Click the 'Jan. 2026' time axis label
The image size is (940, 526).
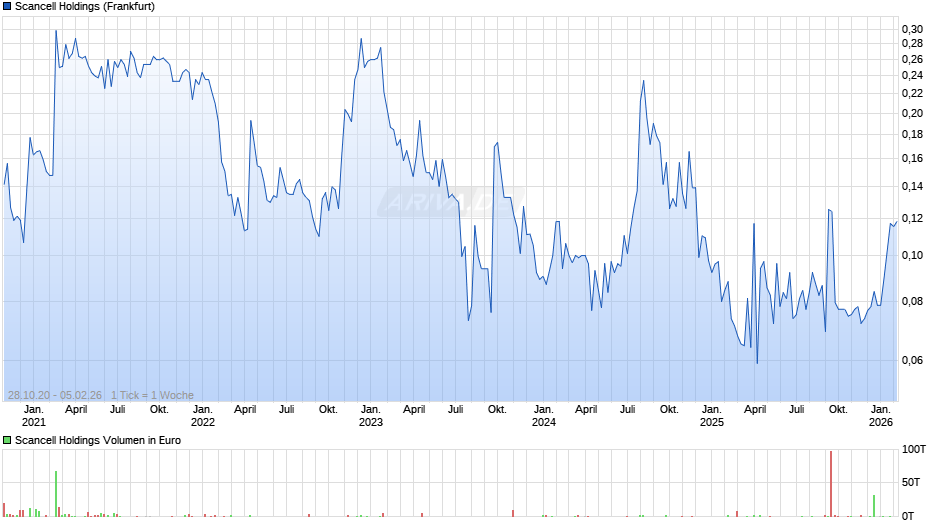(x=881, y=416)
